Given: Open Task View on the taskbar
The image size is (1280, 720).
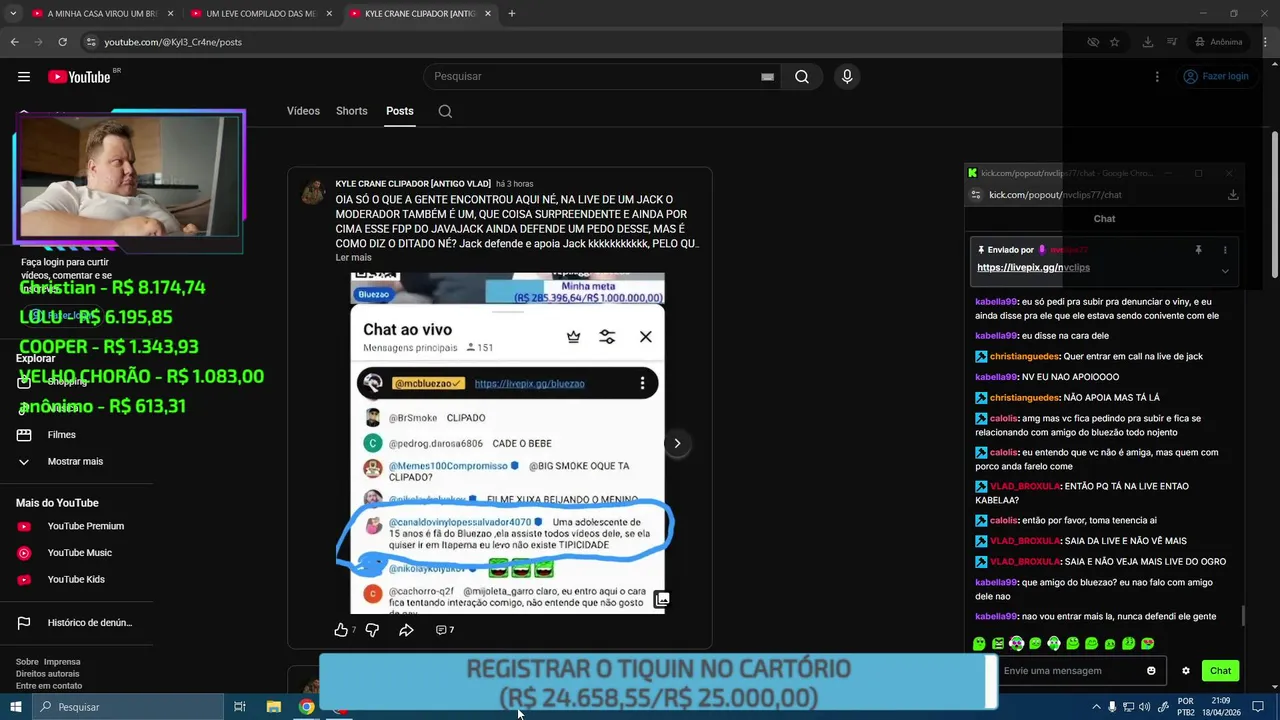Looking at the screenshot, I should (240, 707).
